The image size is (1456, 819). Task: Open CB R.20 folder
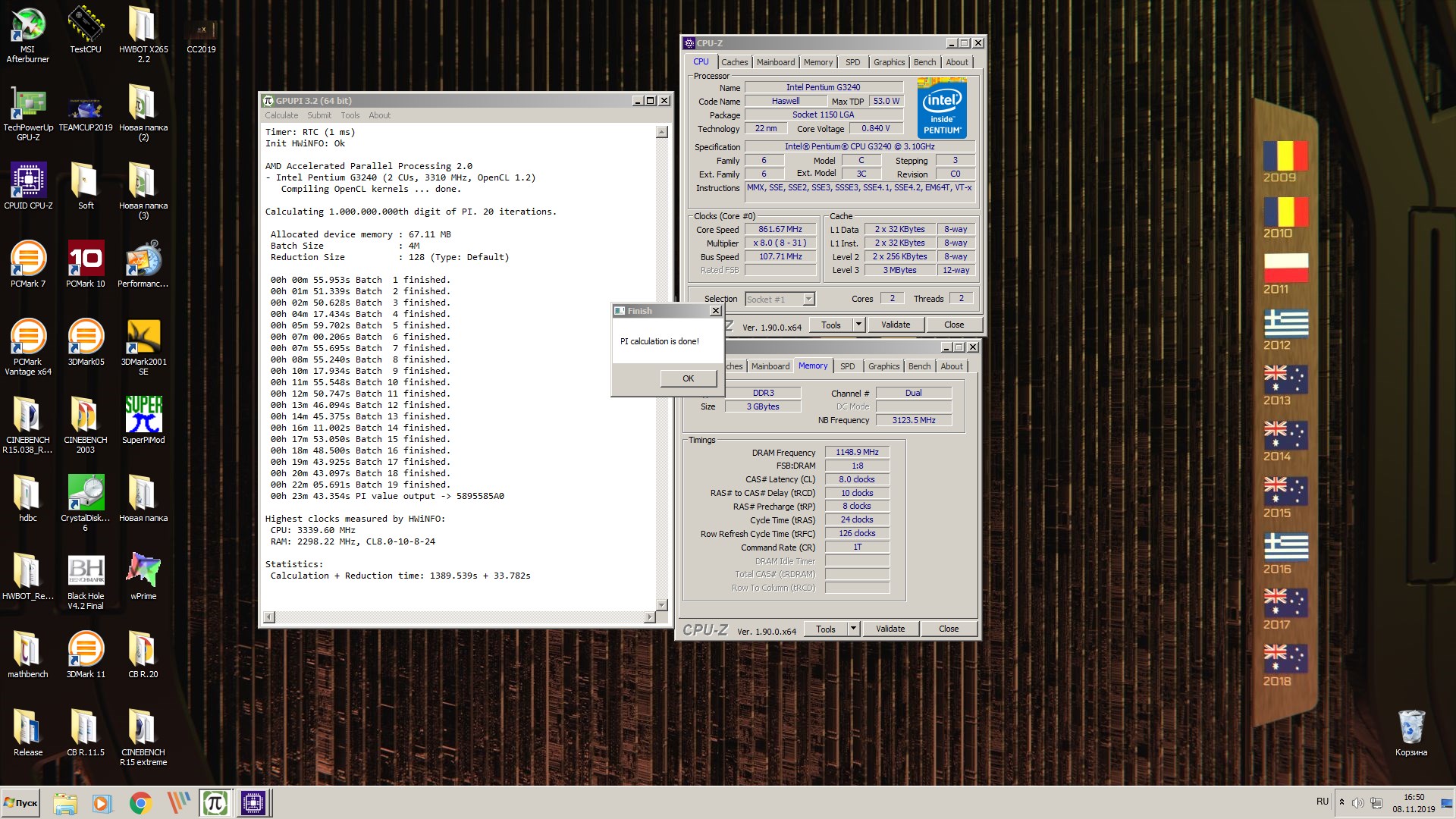pos(143,654)
